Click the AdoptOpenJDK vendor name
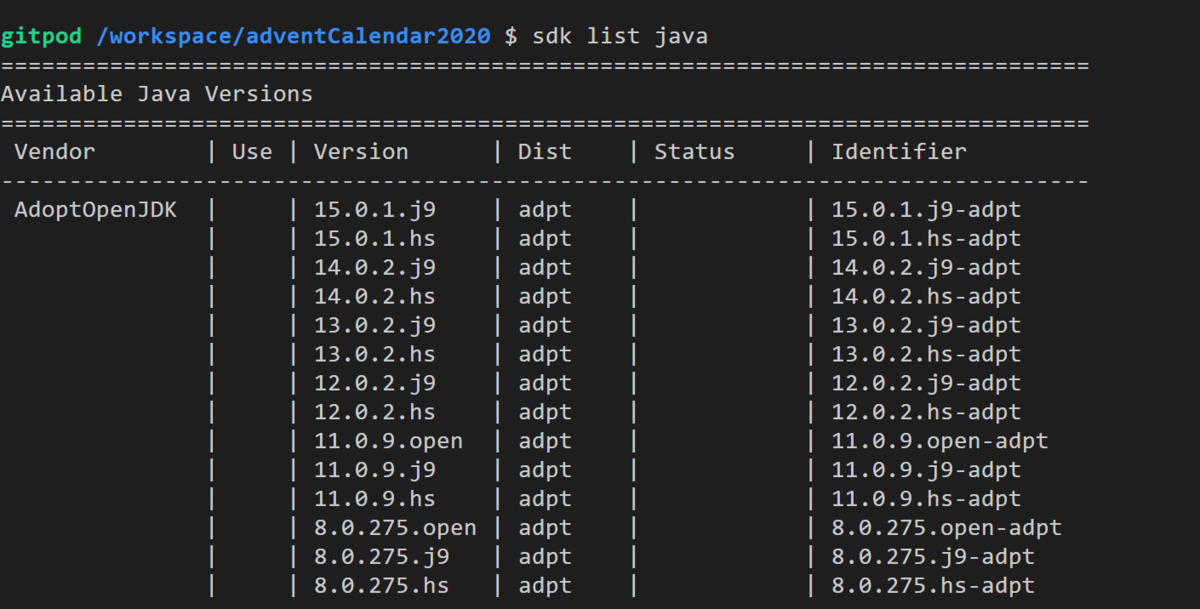Screen dimensions: 1200x609 (x=96, y=211)
